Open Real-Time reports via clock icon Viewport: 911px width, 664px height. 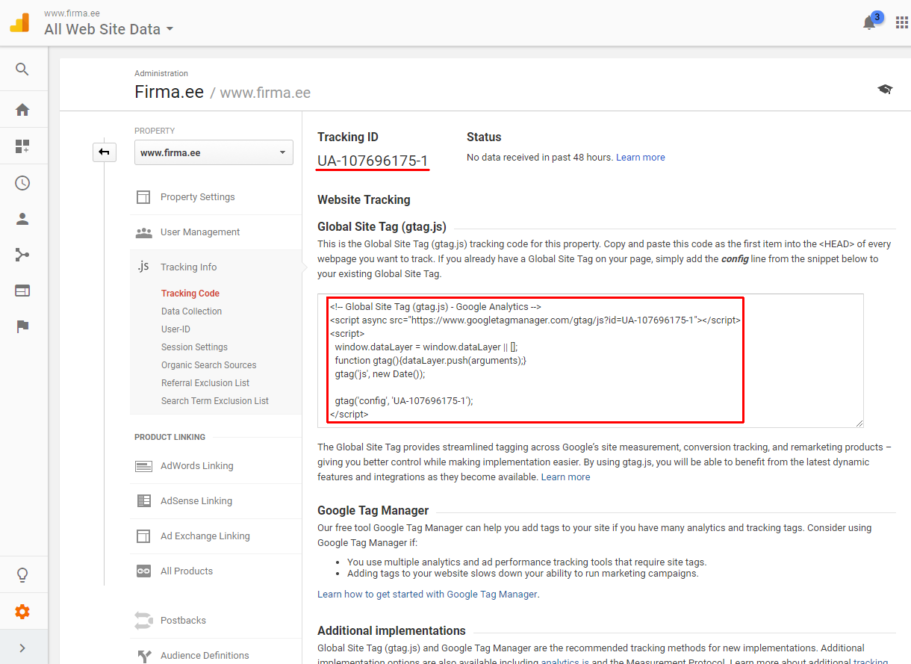click(24, 182)
